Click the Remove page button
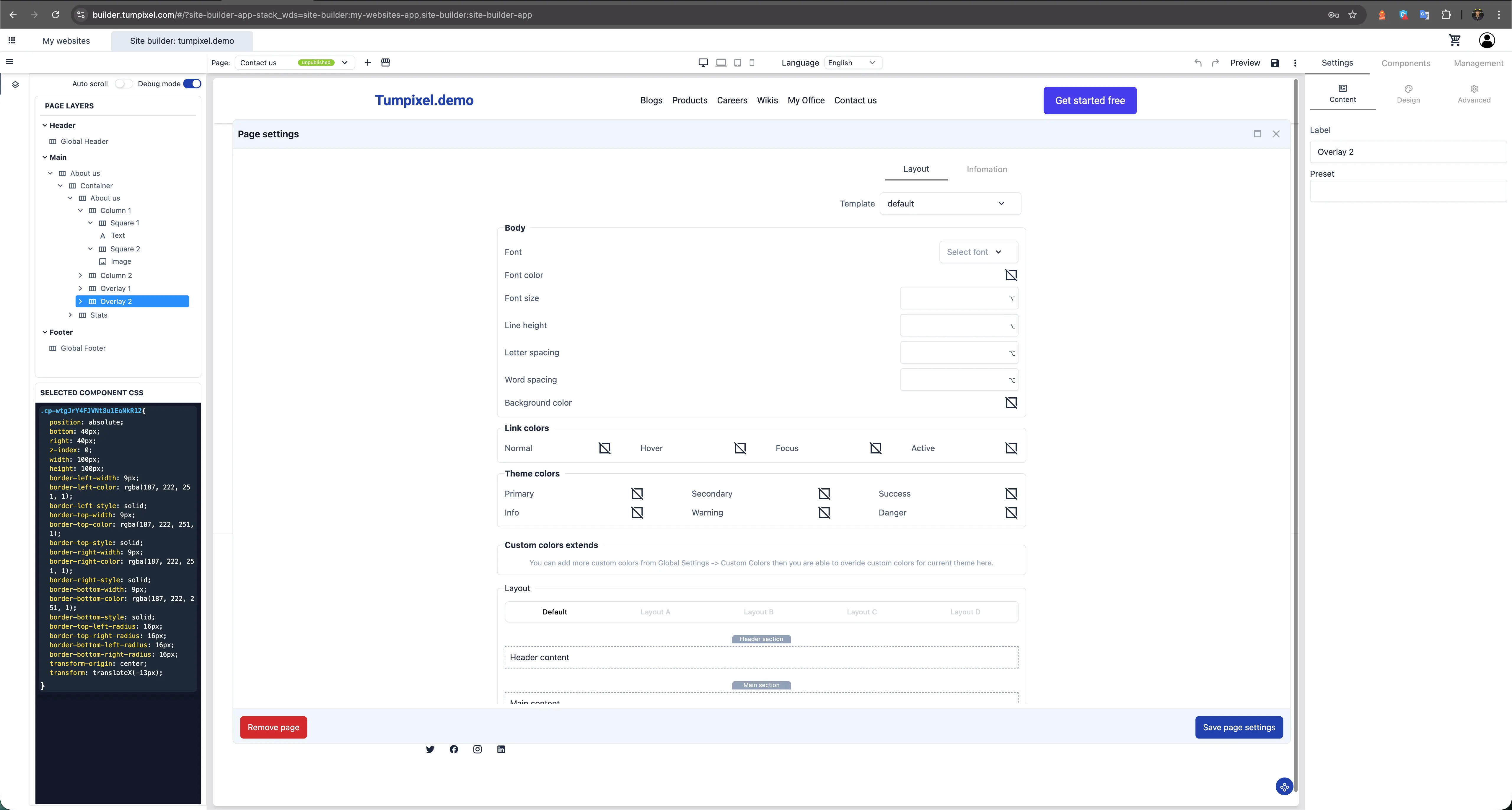Screen dimensions: 1512x810 coord(272,727)
